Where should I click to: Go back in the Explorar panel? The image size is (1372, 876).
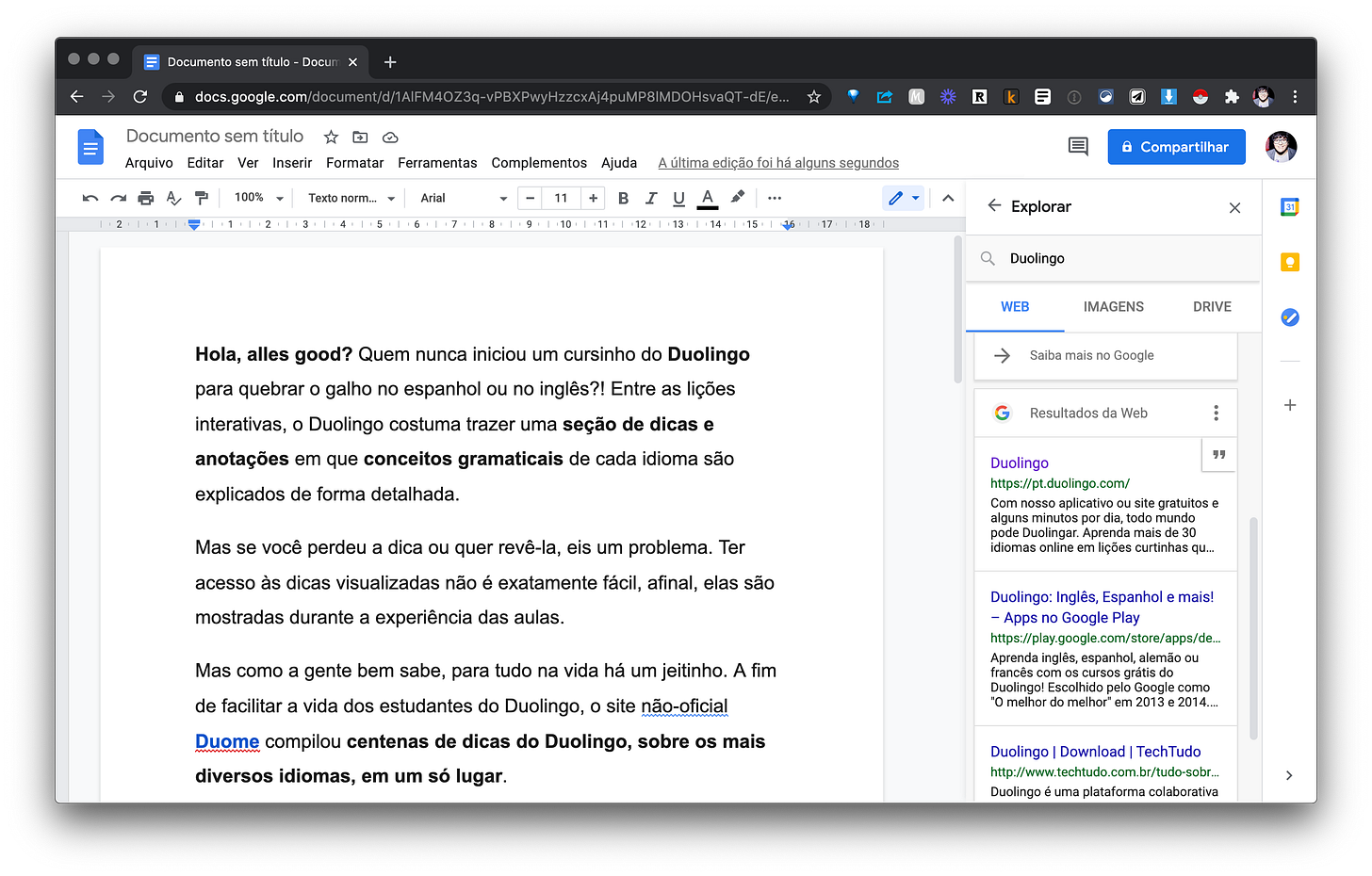point(994,205)
